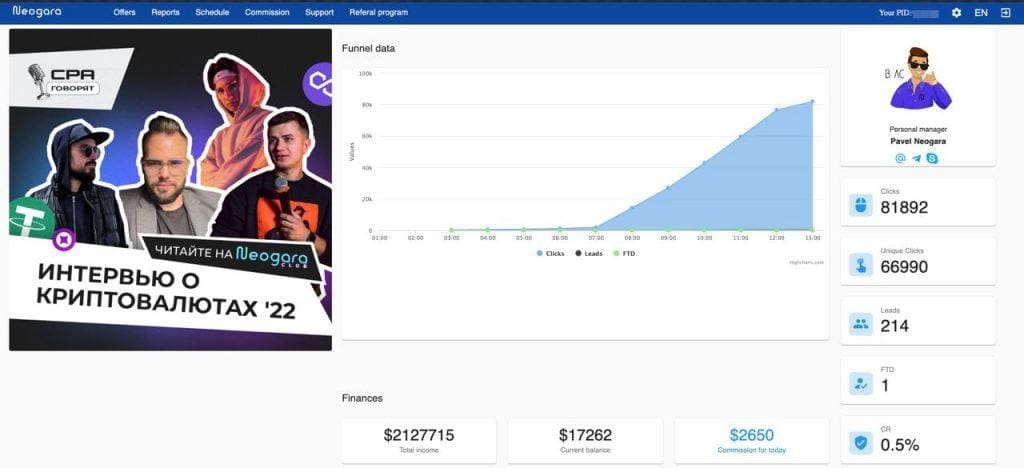This screenshot has height=468, width=1024.
Task: Toggle the Clicks series in legend
Action: point(551,253)
